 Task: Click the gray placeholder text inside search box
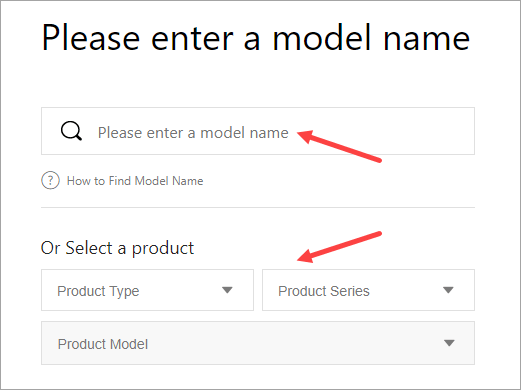coord(193,133)
